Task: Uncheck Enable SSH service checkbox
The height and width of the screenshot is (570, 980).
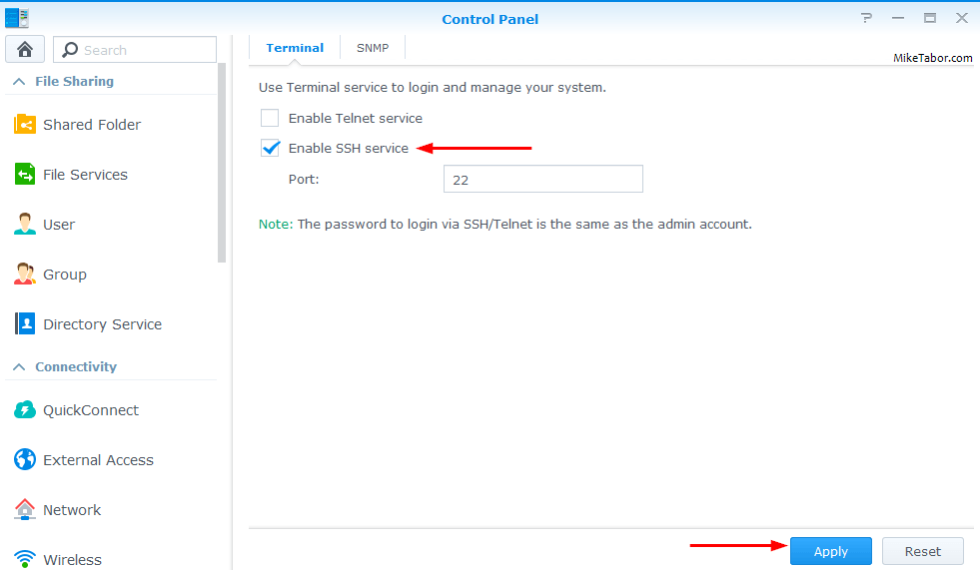Action: click(x=270, y=148)
